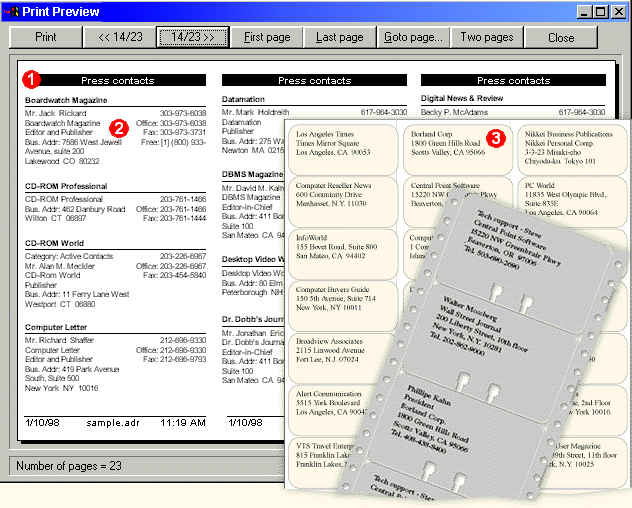Image resolution: width=632 pixels, height=508 pixels.
Task: Click the third column Press contacts header
Action: pyautogui.click(x=513, y=80)
